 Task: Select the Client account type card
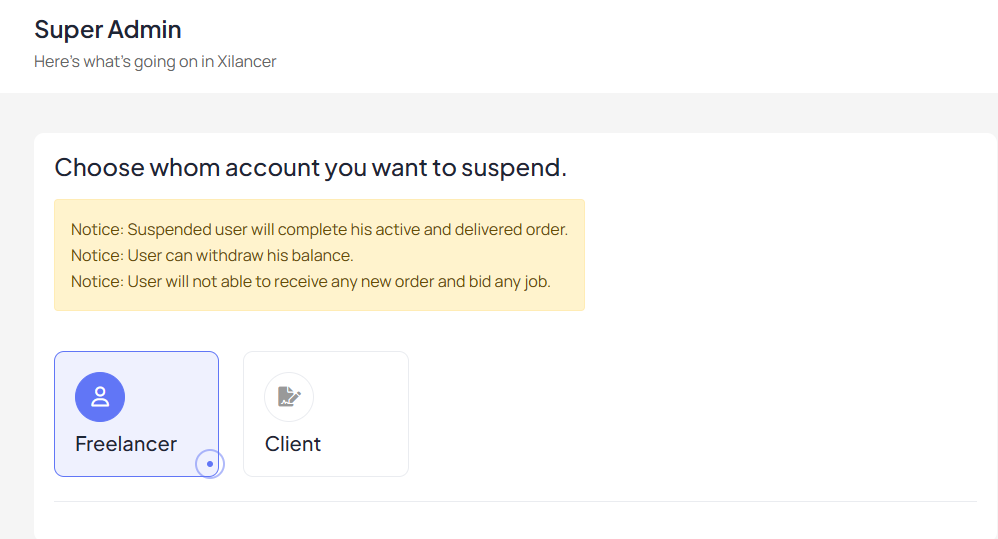[326, 414]
